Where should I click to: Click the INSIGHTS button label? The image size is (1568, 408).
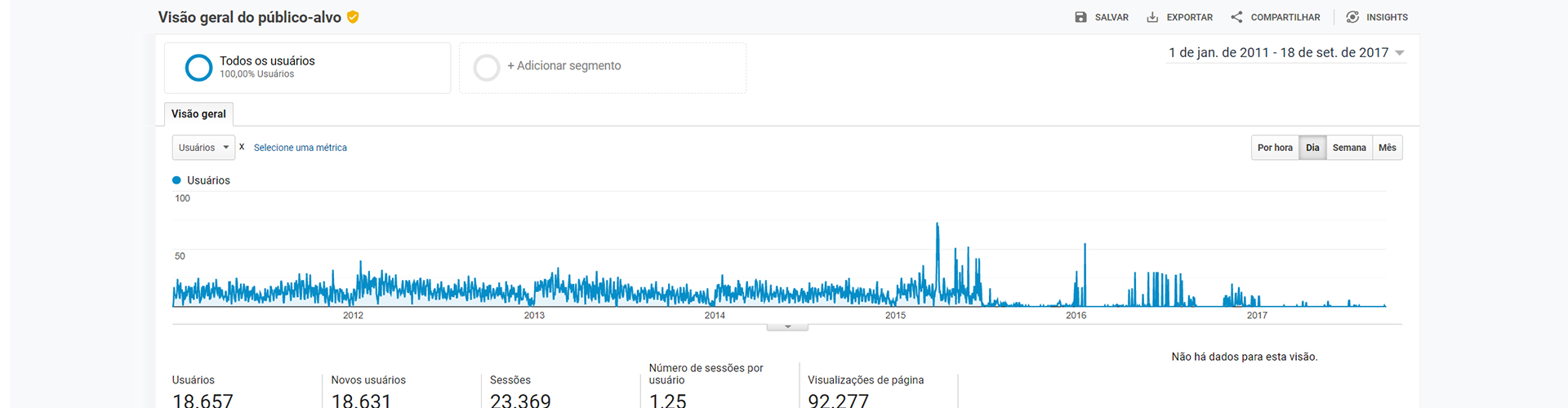point(1387,17)
